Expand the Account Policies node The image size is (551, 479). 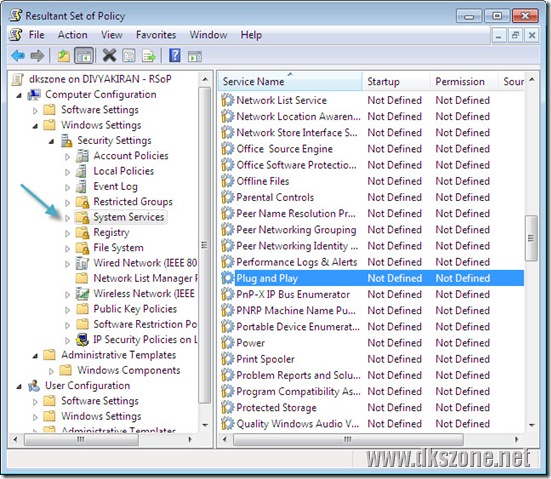tap(67, 157)
